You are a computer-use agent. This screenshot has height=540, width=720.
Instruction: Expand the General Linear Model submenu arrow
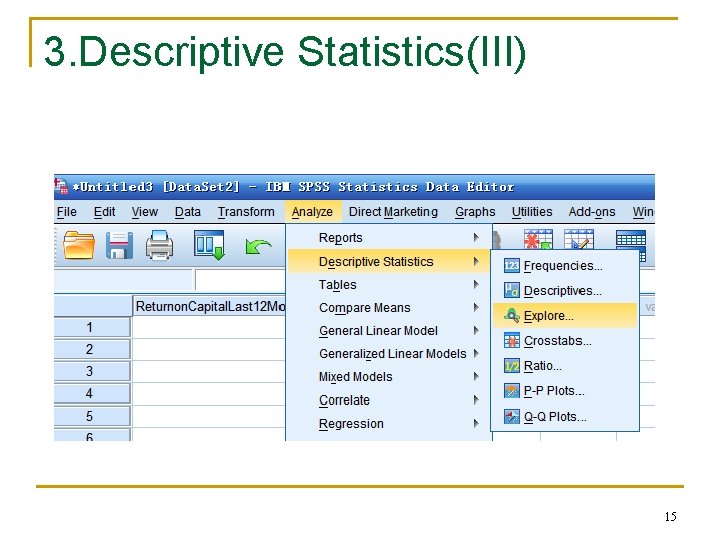point(476,331)
